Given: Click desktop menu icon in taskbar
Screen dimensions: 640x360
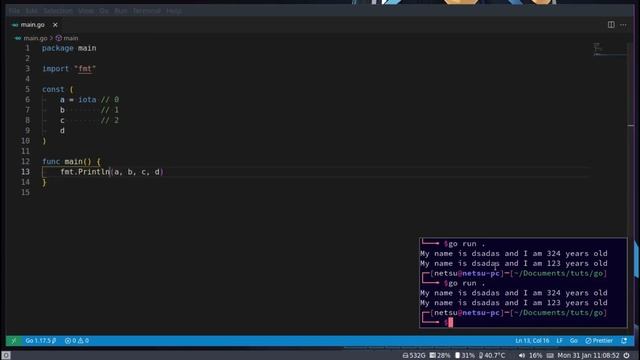Looking at the screenshot, I should pyautogui.click(x=6, y=355).
